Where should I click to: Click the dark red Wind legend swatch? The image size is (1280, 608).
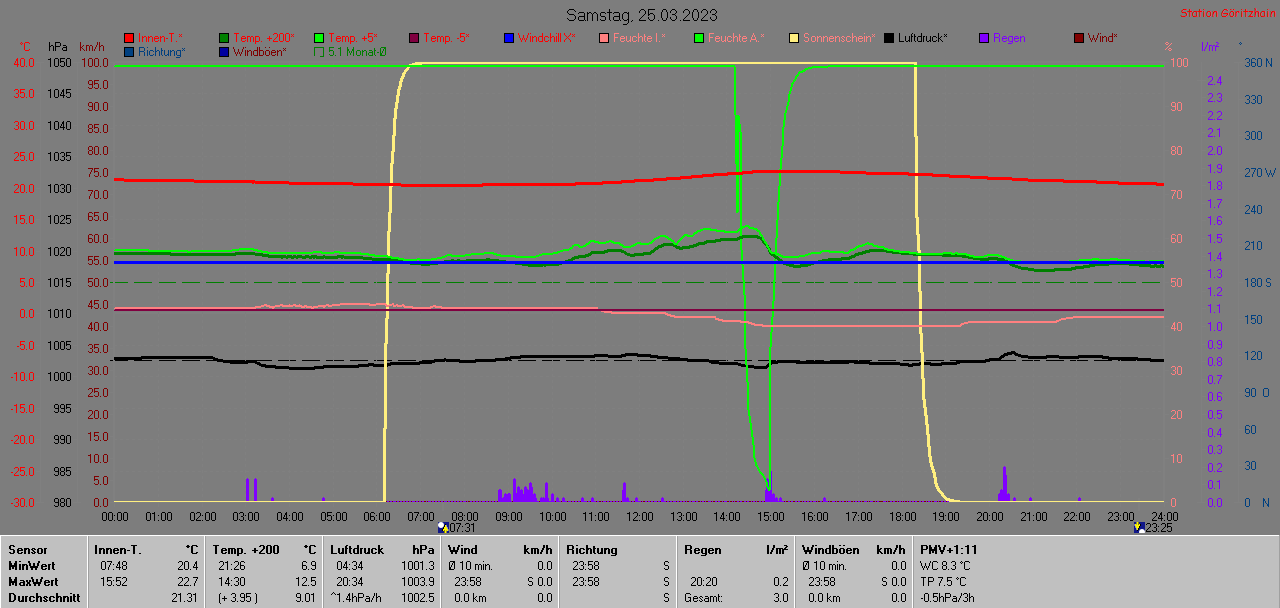1079,38
